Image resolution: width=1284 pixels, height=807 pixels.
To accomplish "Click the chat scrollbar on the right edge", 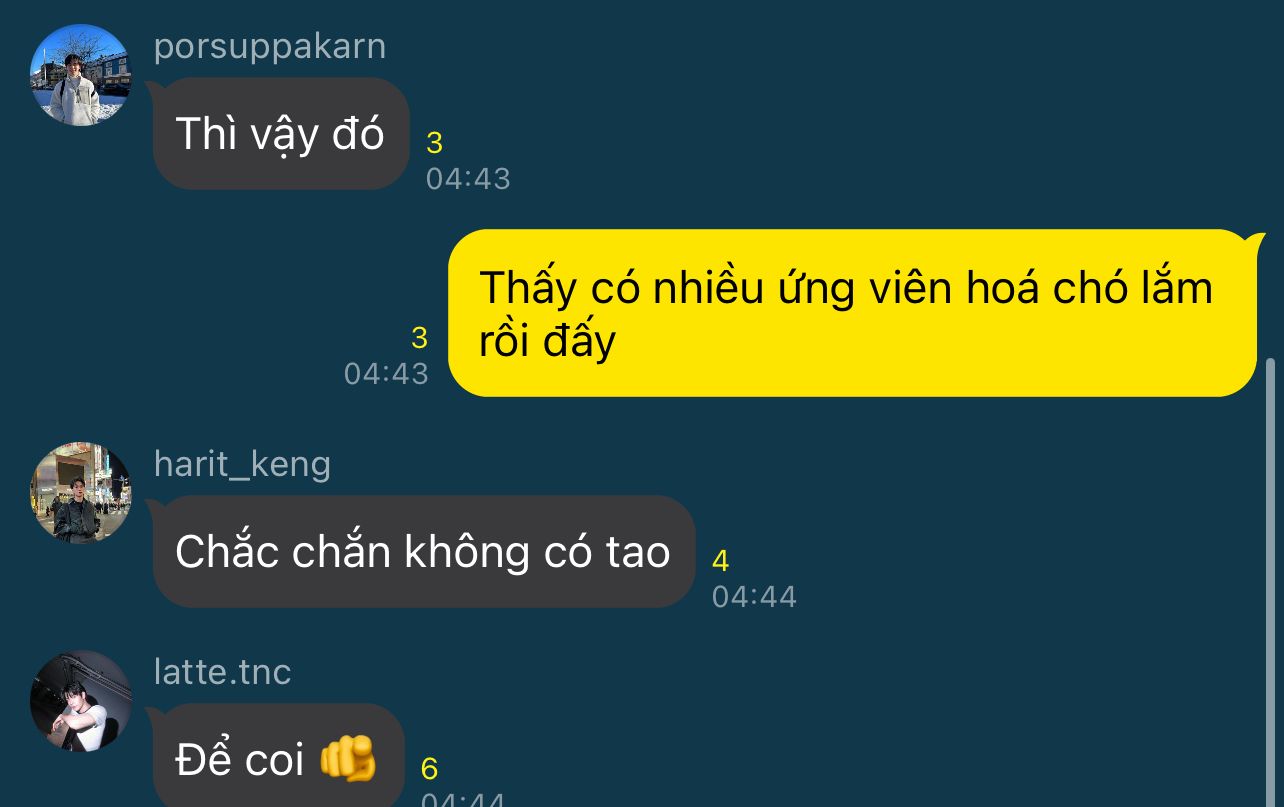I will click(x=1271, y=582).
